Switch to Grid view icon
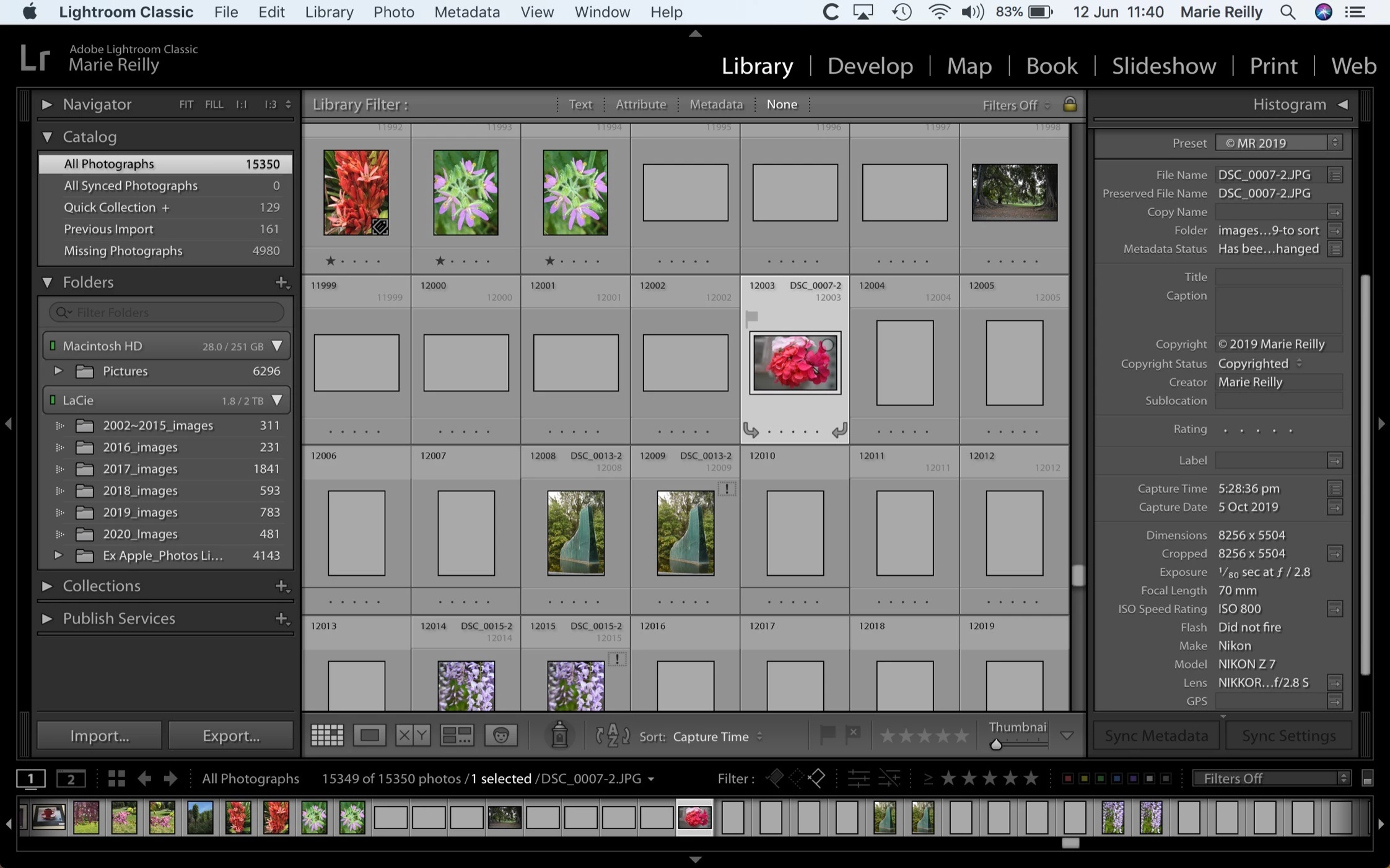This screenshot has height=868, width=1390. tap(327, 736)
